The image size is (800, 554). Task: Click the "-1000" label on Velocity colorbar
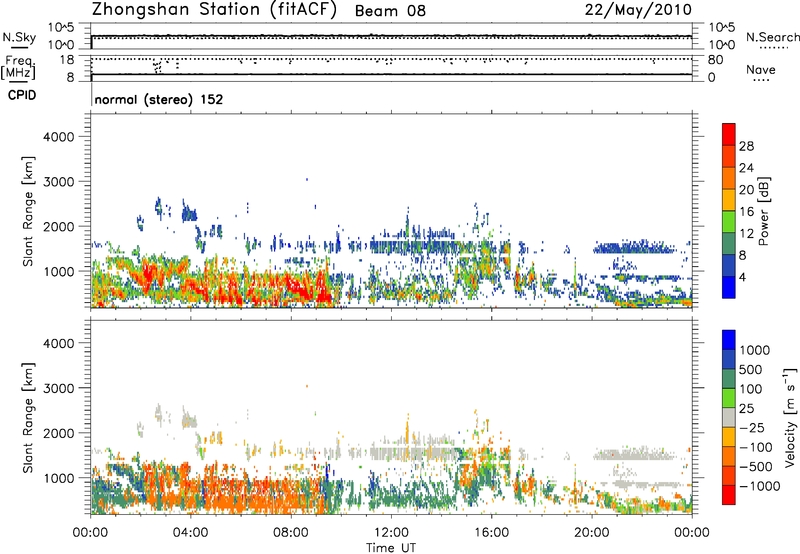[x=759, y=486]
